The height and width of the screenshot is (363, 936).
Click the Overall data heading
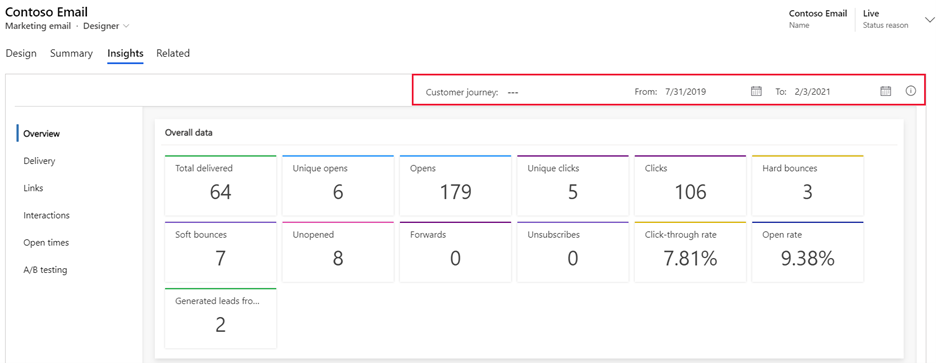pyautogui.click(x=189, y=133)
